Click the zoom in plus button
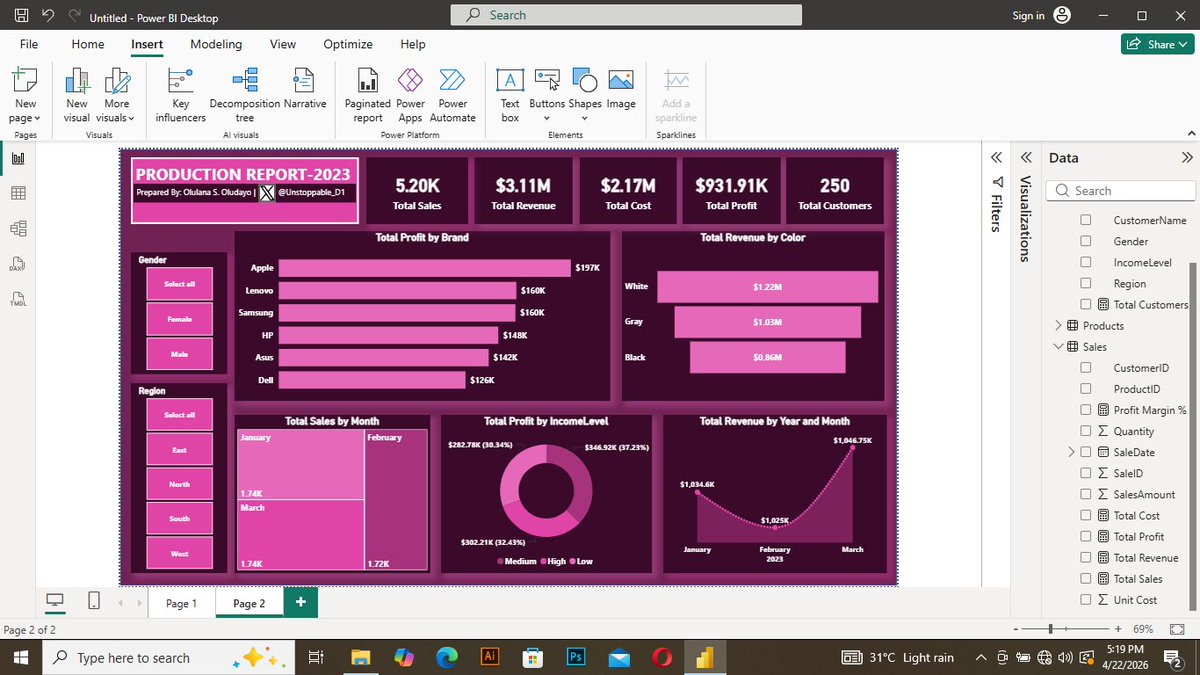The height and width of the screenshot is (675, 1200). [x=1118, y=629]
